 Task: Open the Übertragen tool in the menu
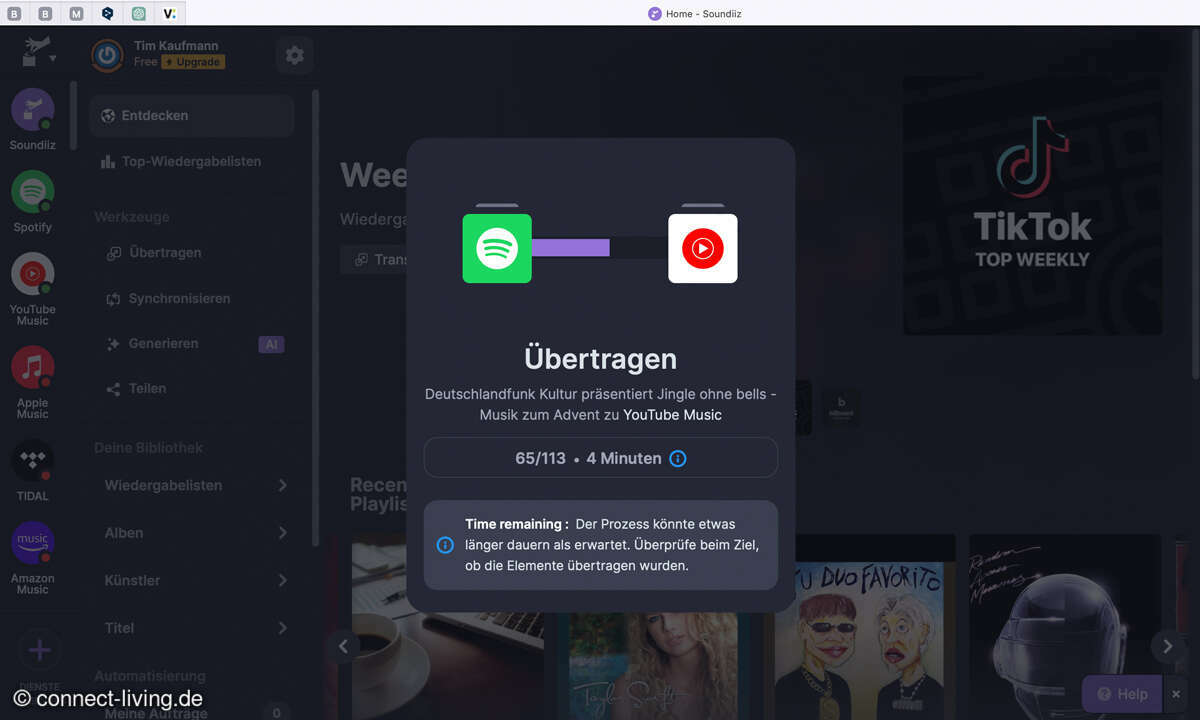(x=154, y=253)
